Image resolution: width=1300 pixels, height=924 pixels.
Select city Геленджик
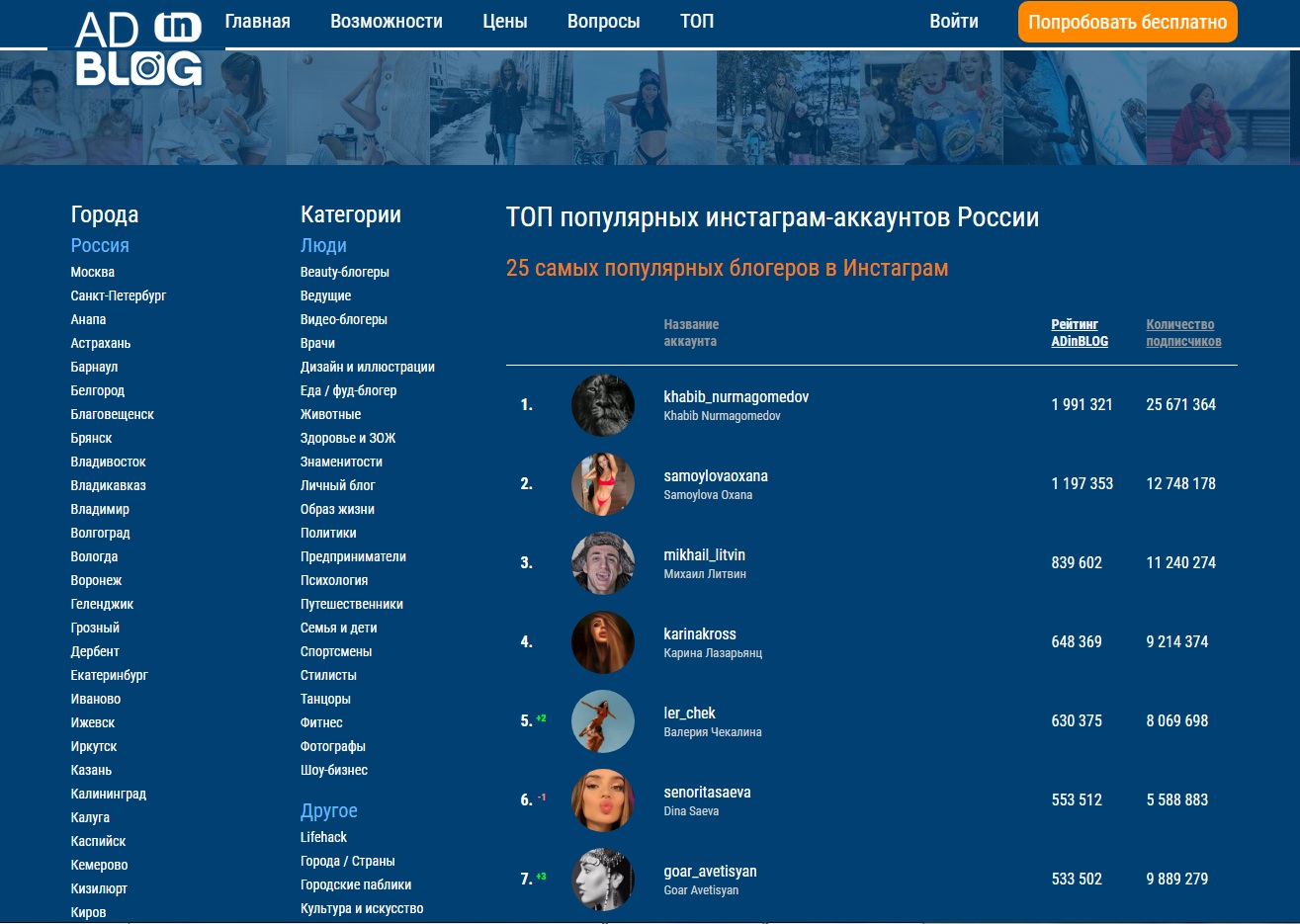click(x=102, y=604)
